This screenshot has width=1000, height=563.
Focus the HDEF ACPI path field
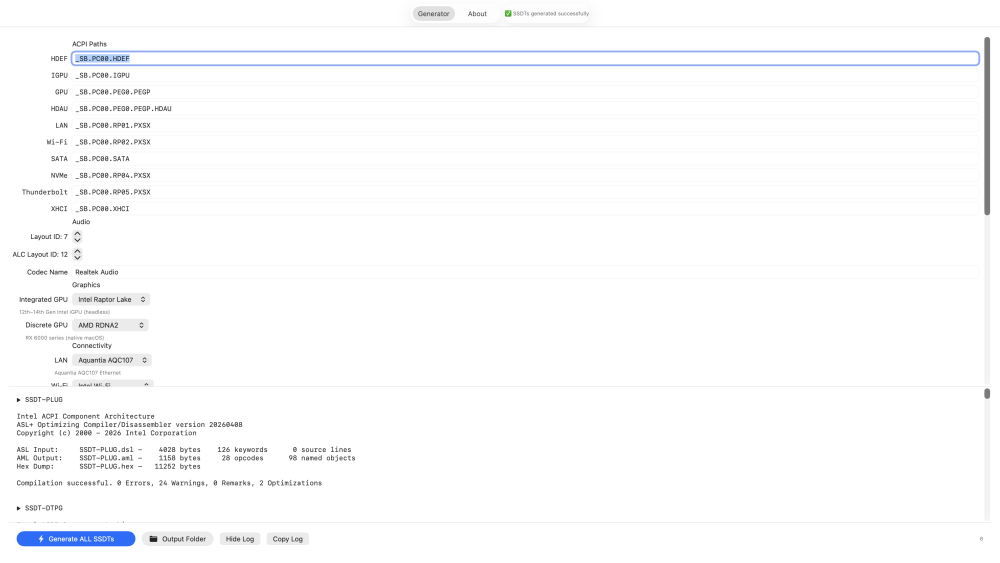[525, 59]
